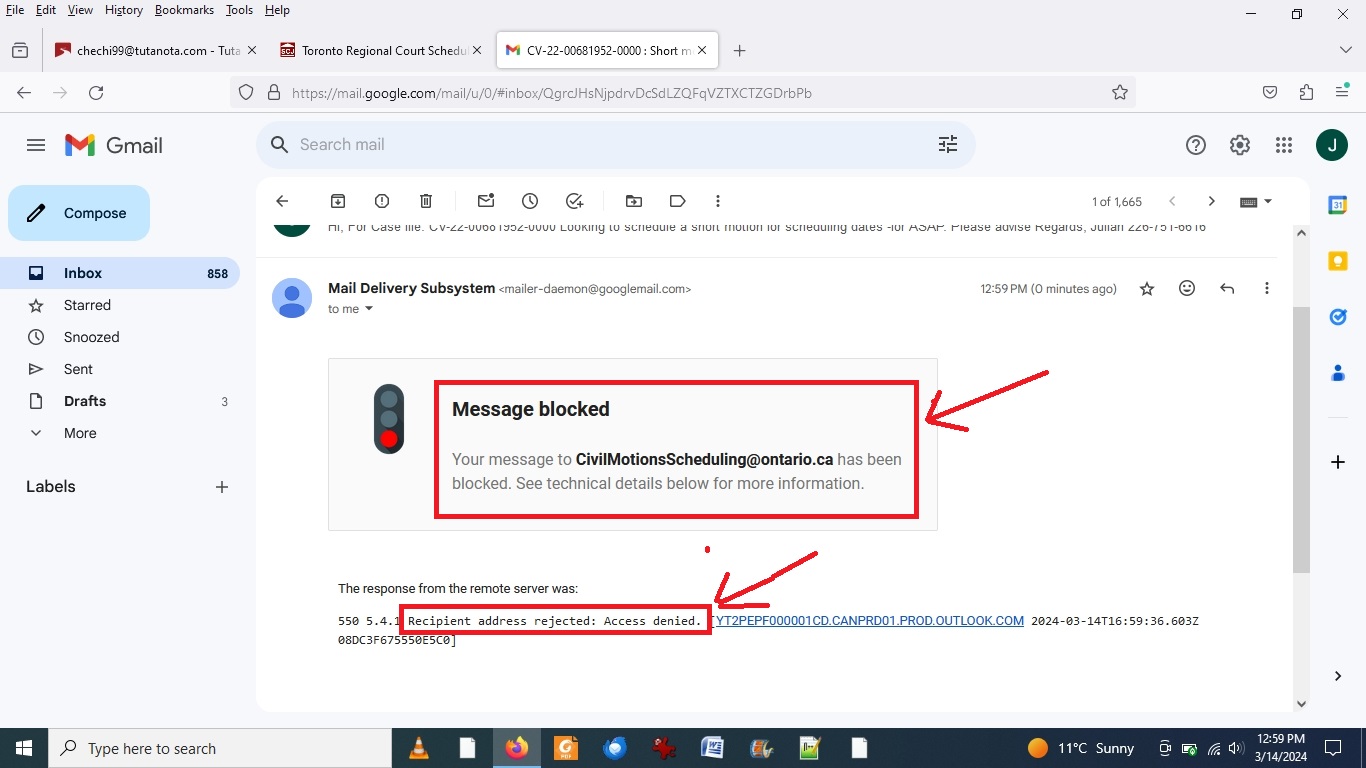The image size is (1366, 768).
Task: Star the Mail Delivery Subsystem message
Action: [x=1147, y=288]
